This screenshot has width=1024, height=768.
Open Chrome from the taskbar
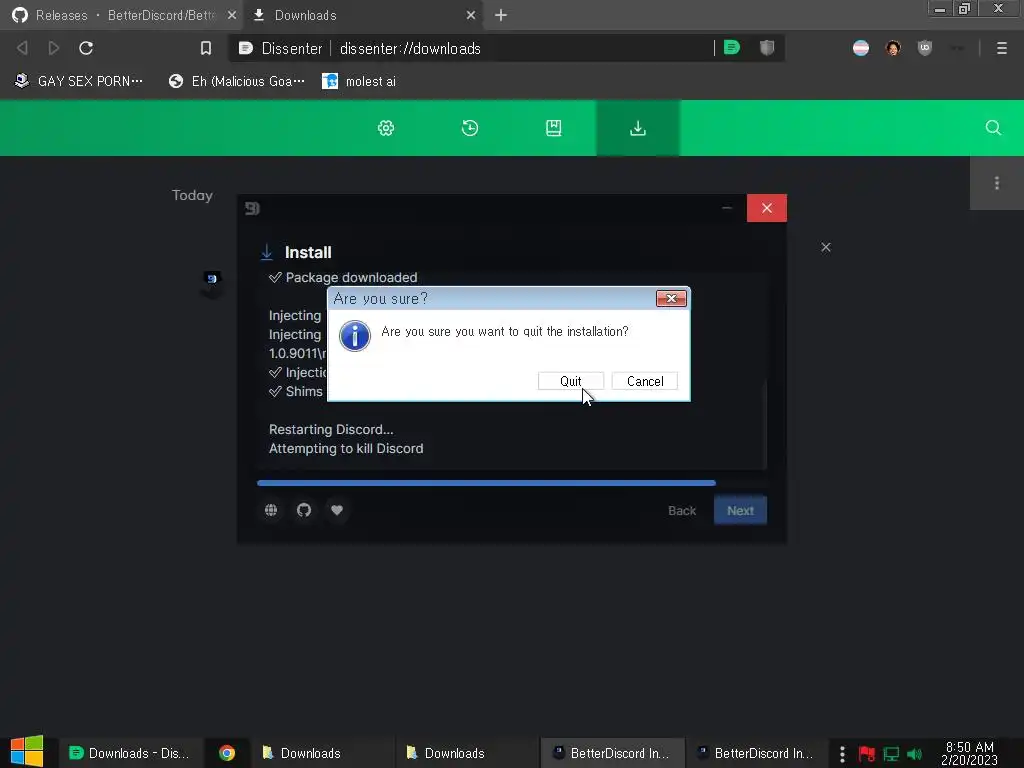227,753
